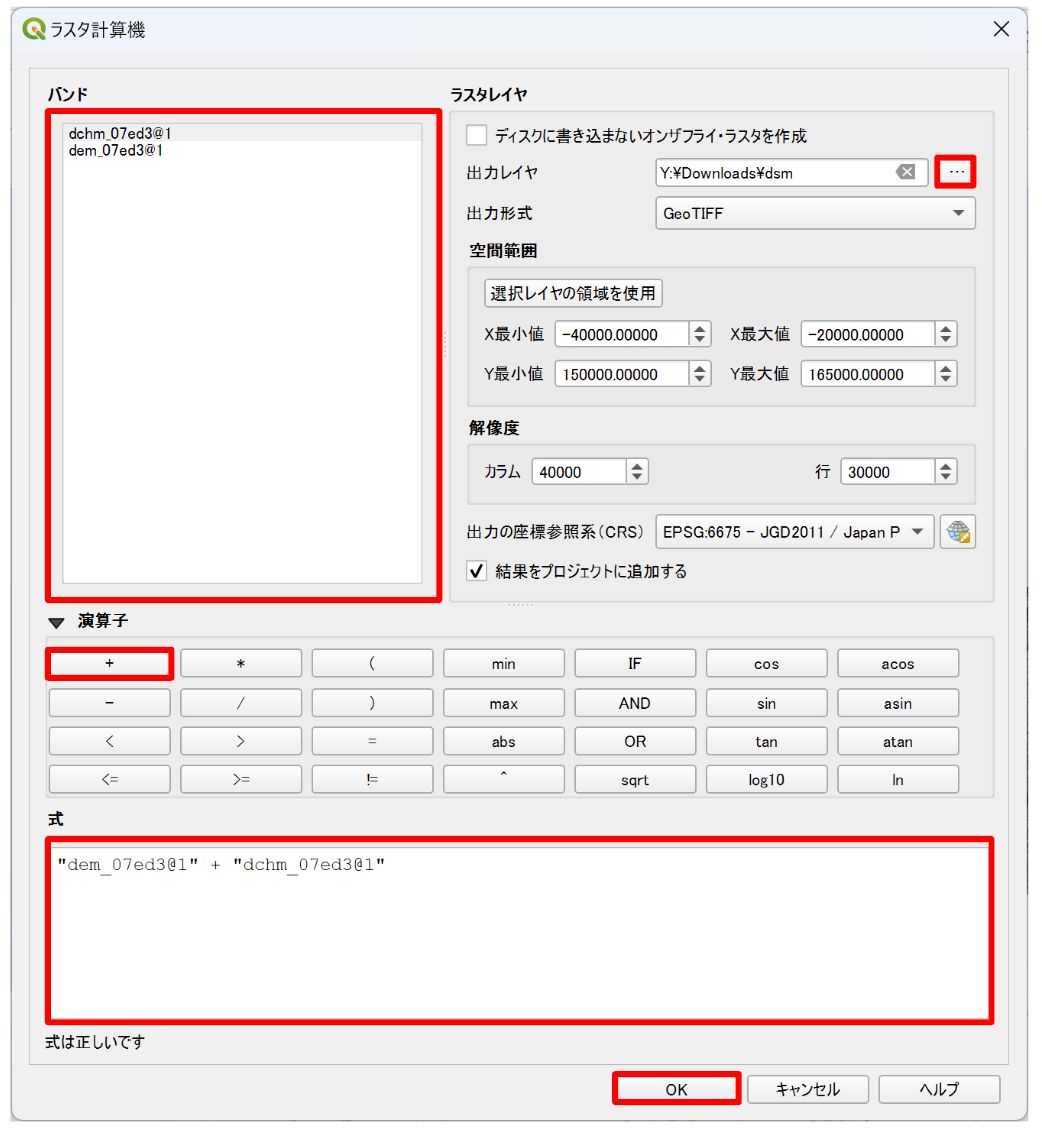Click the close parenthesis button
The height and width of the screenshot is (1128, 1042).
point(372,703)
